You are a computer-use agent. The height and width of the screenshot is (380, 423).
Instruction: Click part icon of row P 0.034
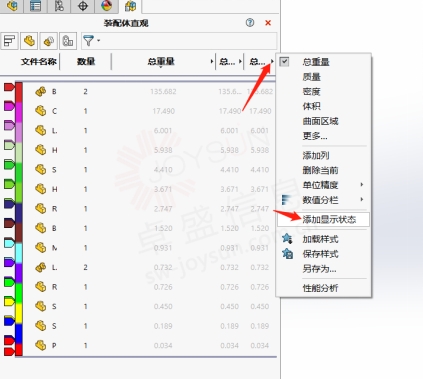coord(40,345)
